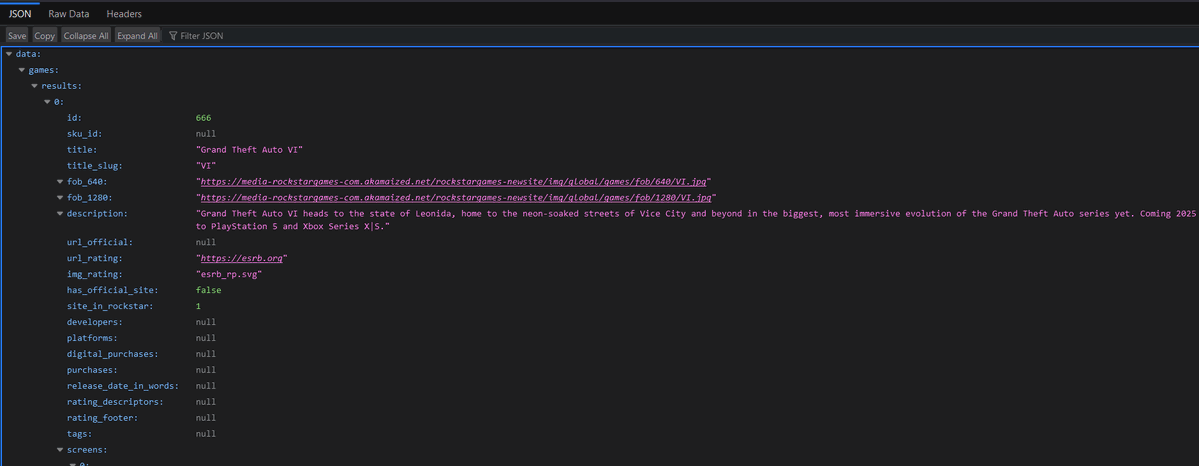1199x466 pixels.
Task: Collapse the results array arrow
Action: coord(35,86)
